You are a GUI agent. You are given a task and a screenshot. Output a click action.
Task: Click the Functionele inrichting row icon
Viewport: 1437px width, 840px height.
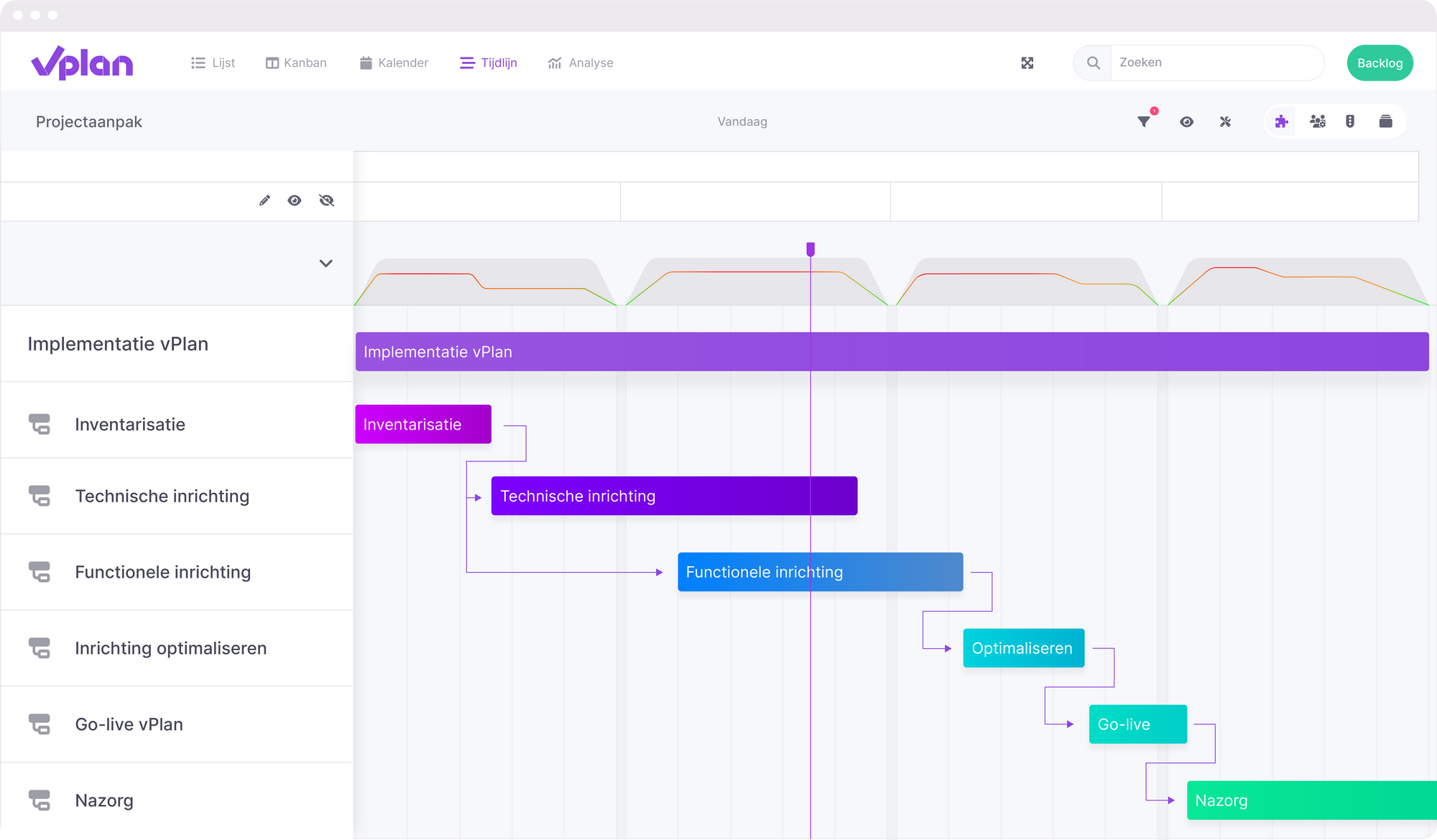(40, 572)
